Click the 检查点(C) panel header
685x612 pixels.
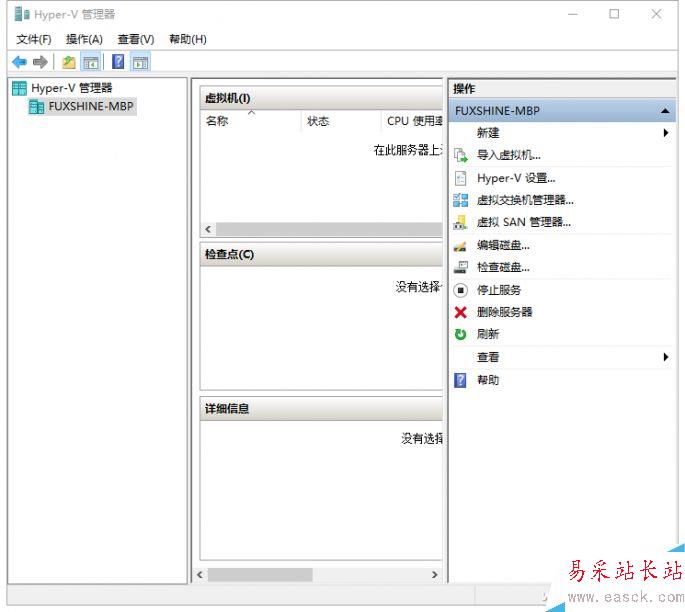(322, 254)
